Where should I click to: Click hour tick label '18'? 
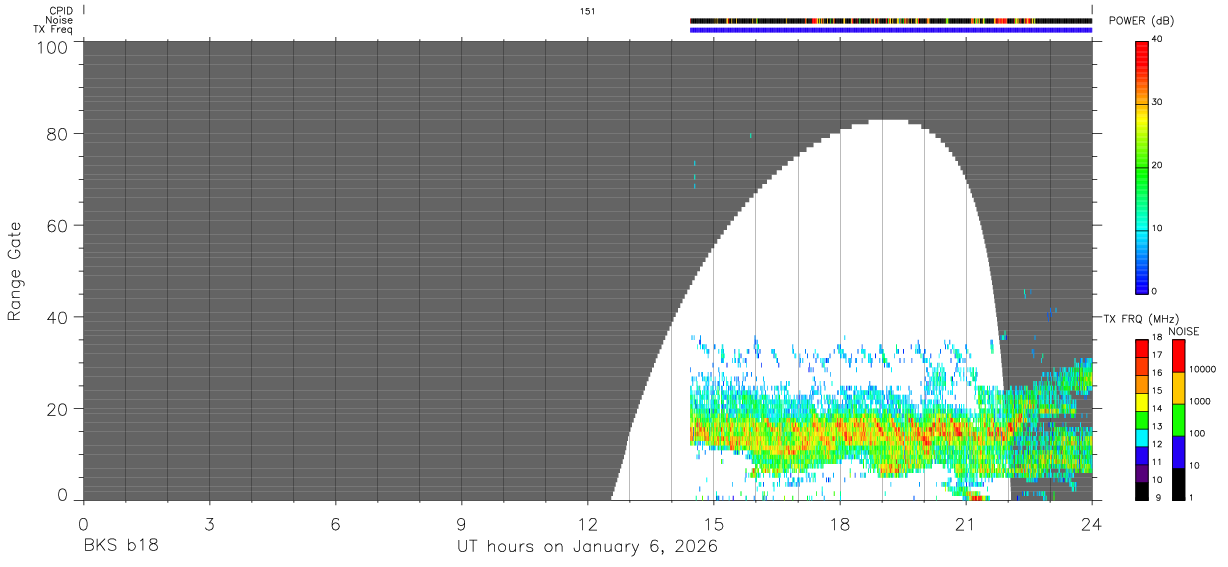[840, 523]
